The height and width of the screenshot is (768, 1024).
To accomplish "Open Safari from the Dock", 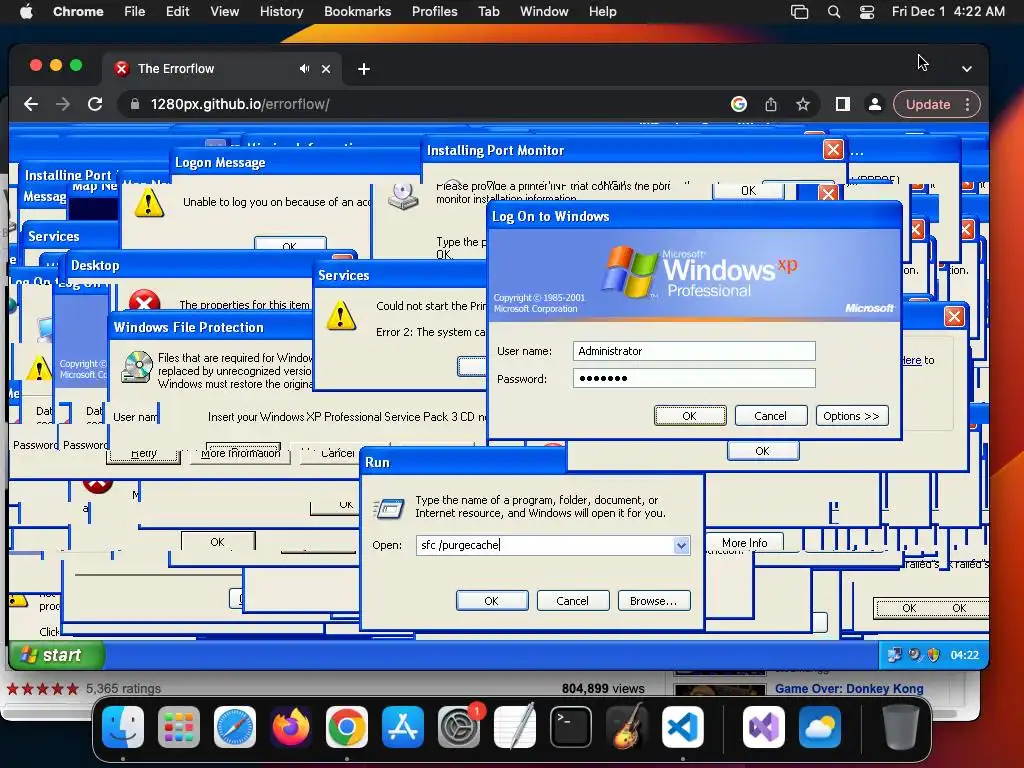I will pyautogui.click(x=235, y=727).
